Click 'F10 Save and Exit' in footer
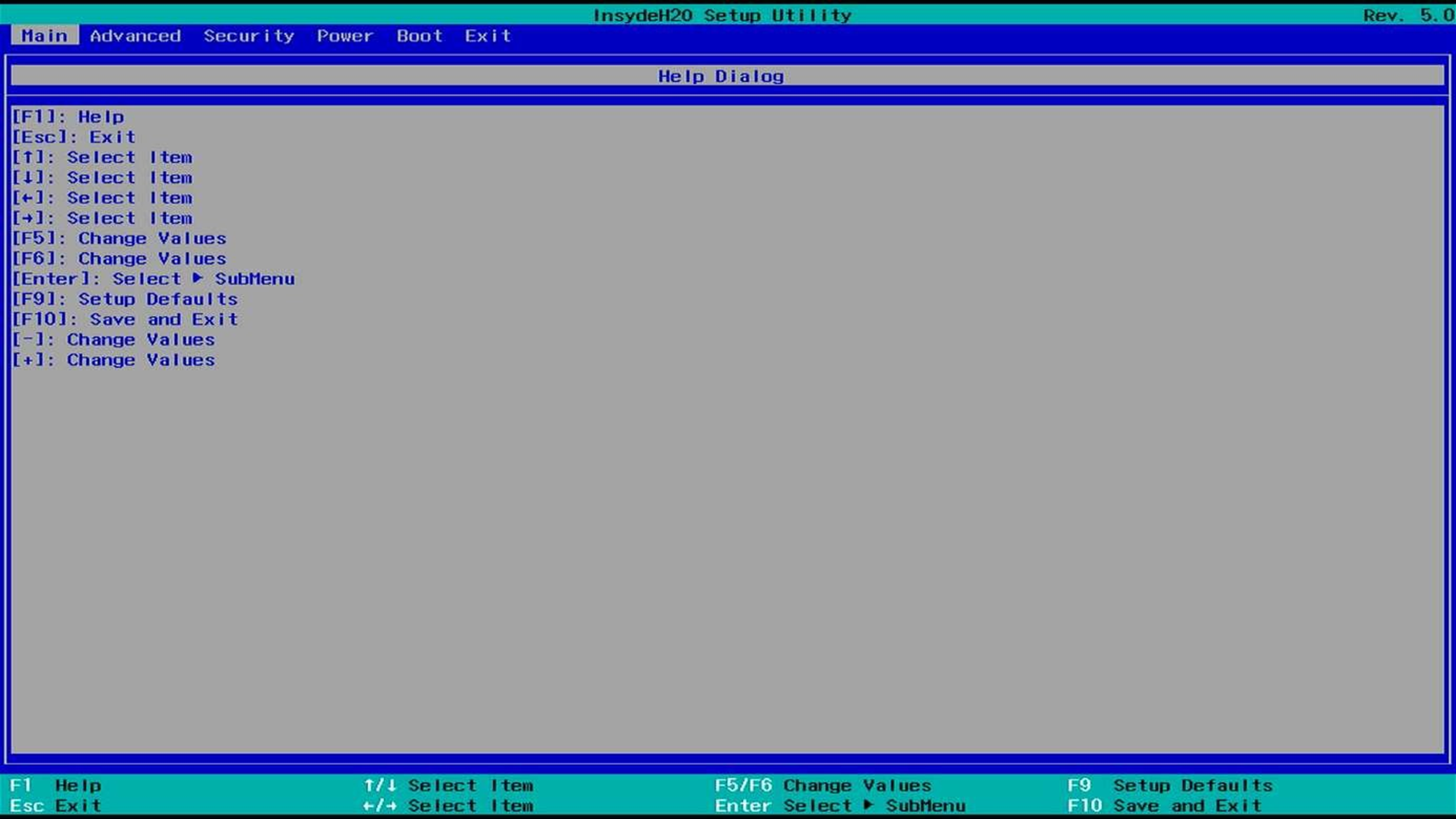Image resolution: width=1456 pixels, height=819 pixels. 1164,806
